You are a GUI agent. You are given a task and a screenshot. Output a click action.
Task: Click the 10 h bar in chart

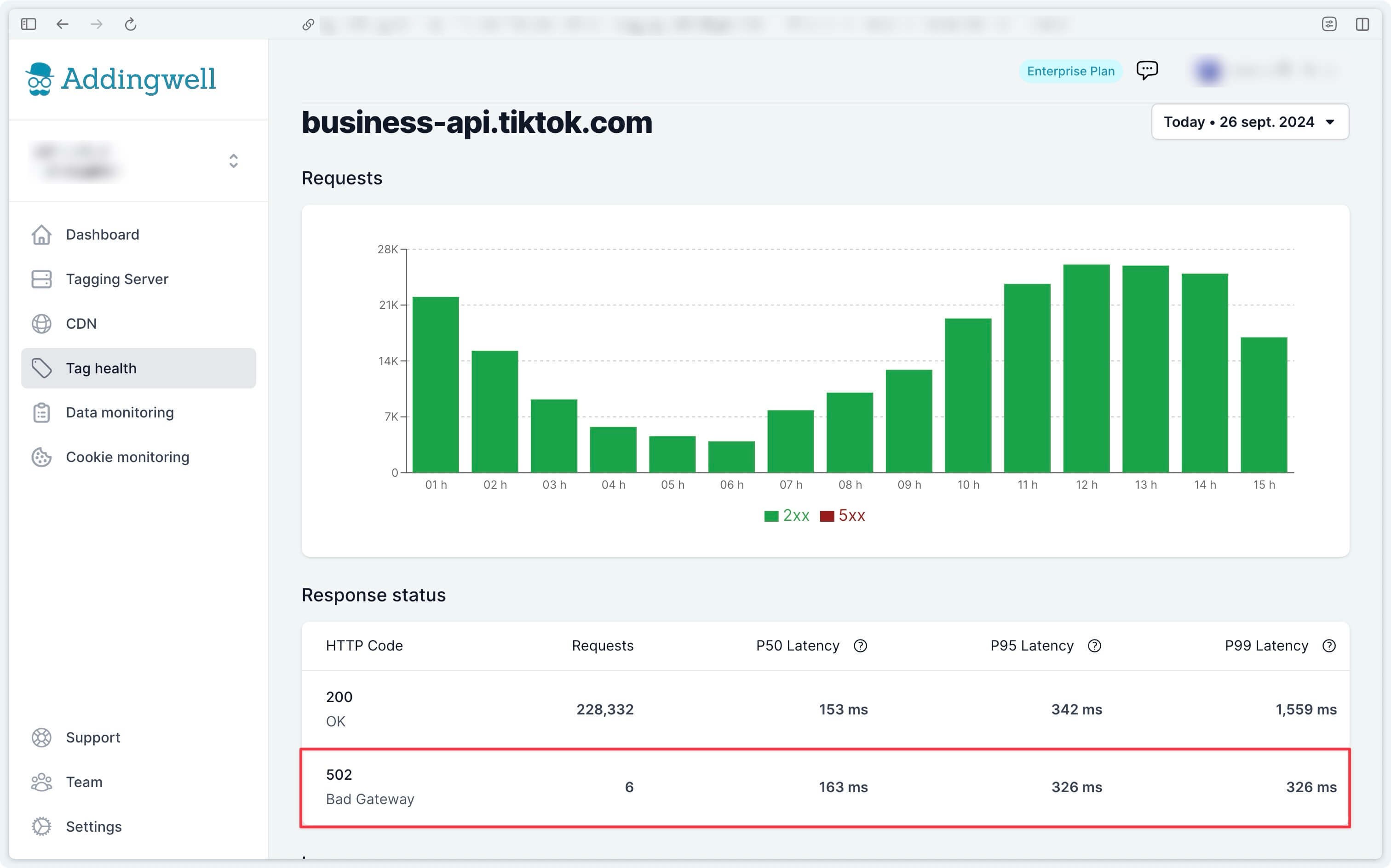pyautogui.click(x=968, y=395)
